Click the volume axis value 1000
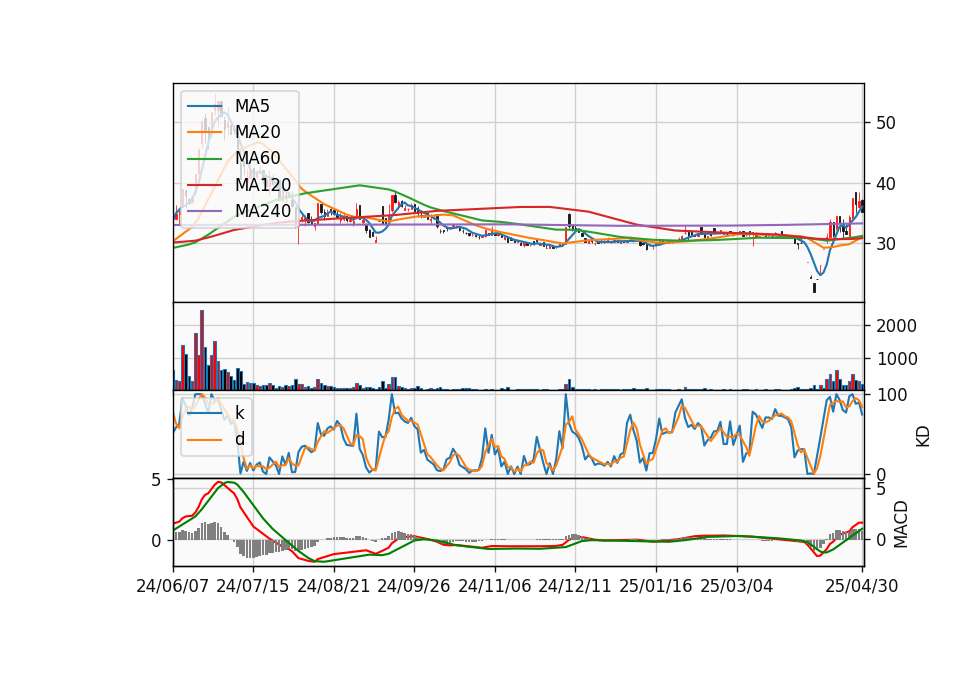960x690 pixels. tap(896, 359)
